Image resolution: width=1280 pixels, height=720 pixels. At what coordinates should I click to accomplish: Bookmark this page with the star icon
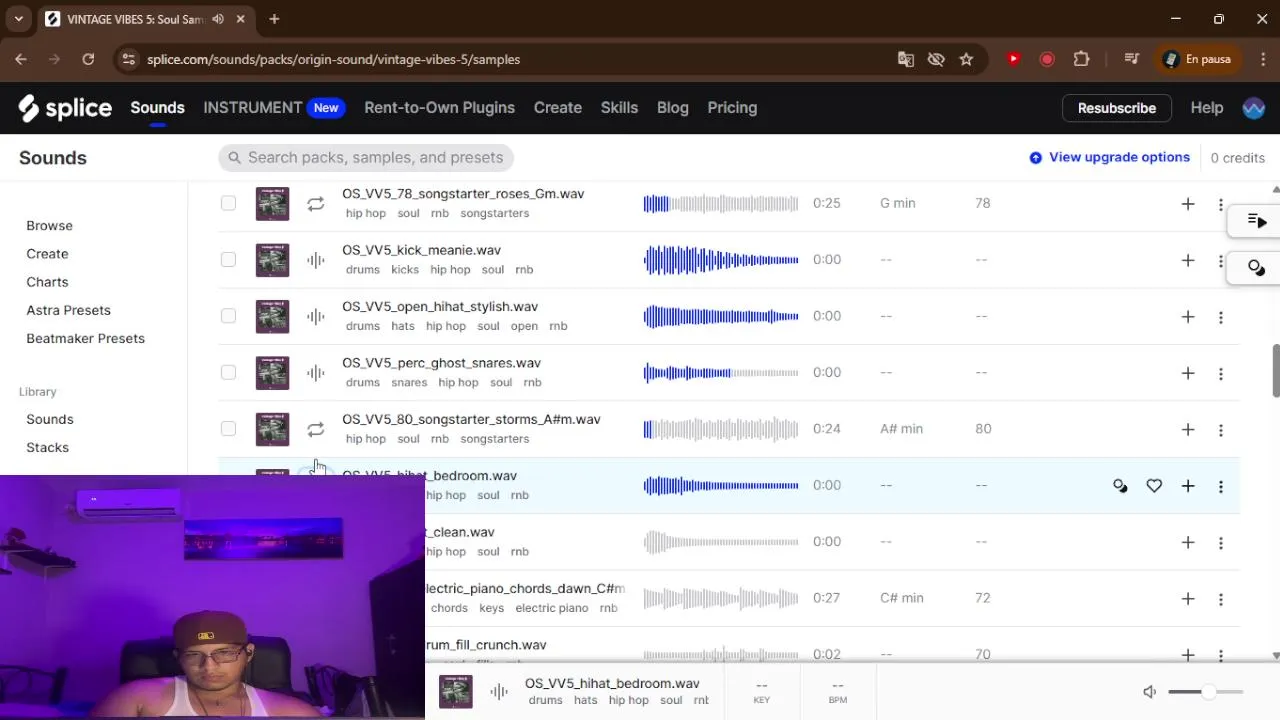966,59
